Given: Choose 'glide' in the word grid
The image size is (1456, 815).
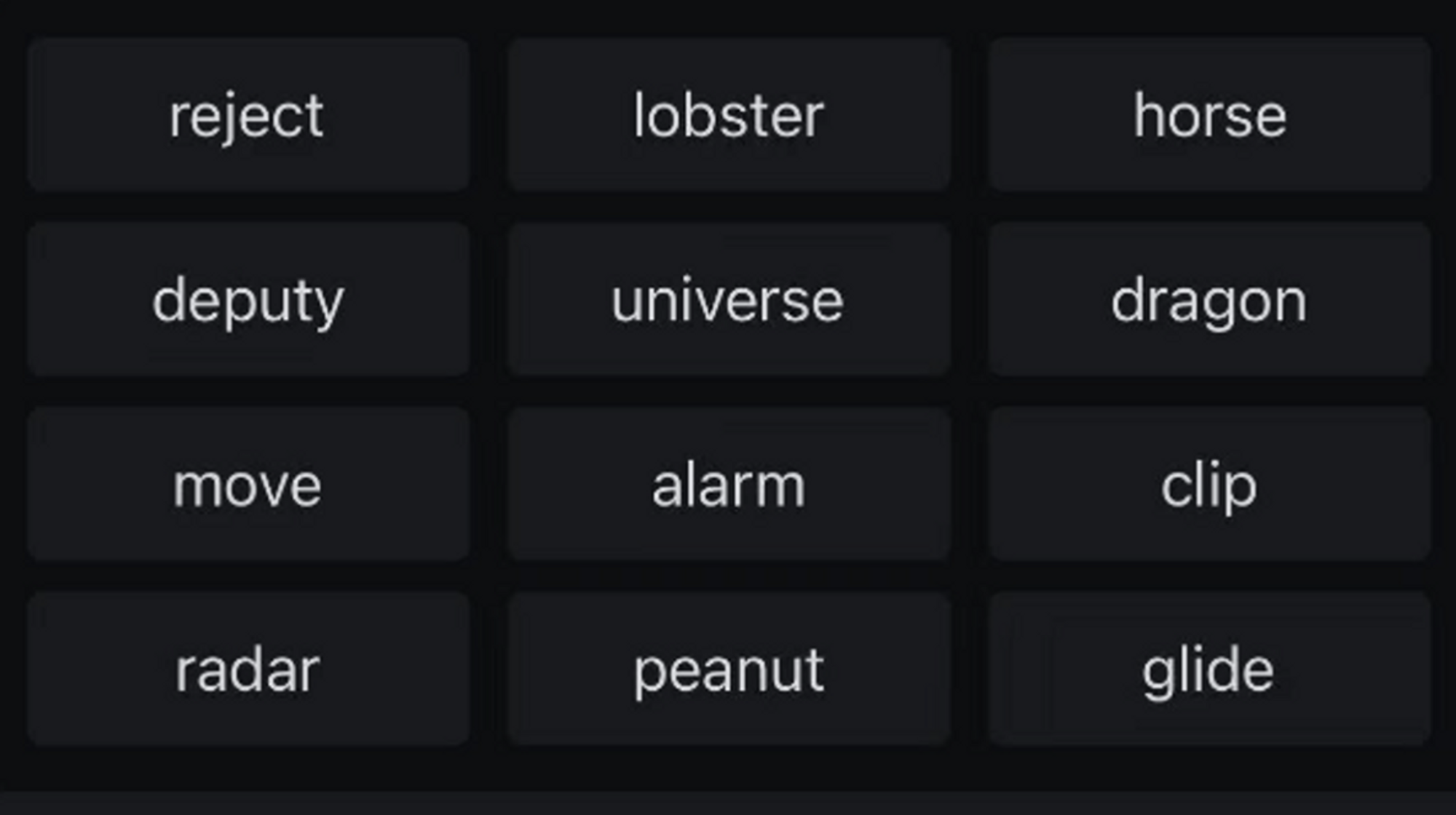Looking at the screenshot, I should pyautogui.click(x=1209, y=669).
